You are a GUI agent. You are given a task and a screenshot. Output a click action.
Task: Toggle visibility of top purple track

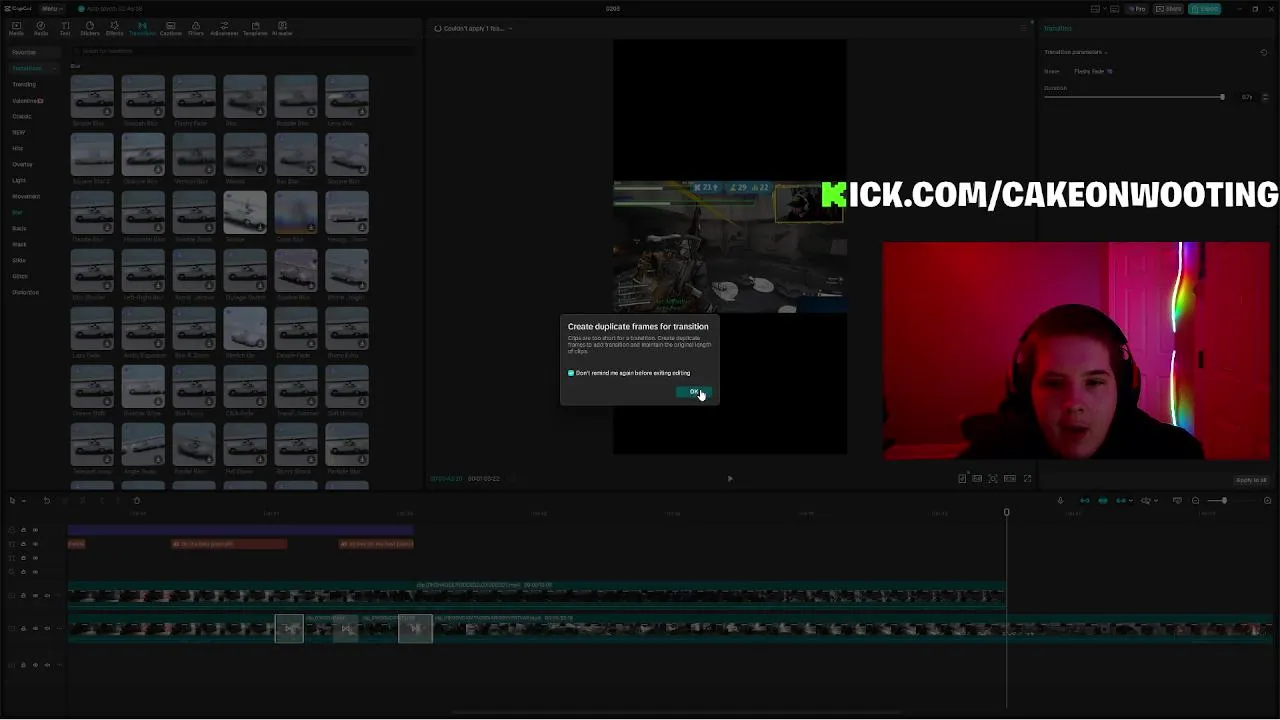point(35,530)
